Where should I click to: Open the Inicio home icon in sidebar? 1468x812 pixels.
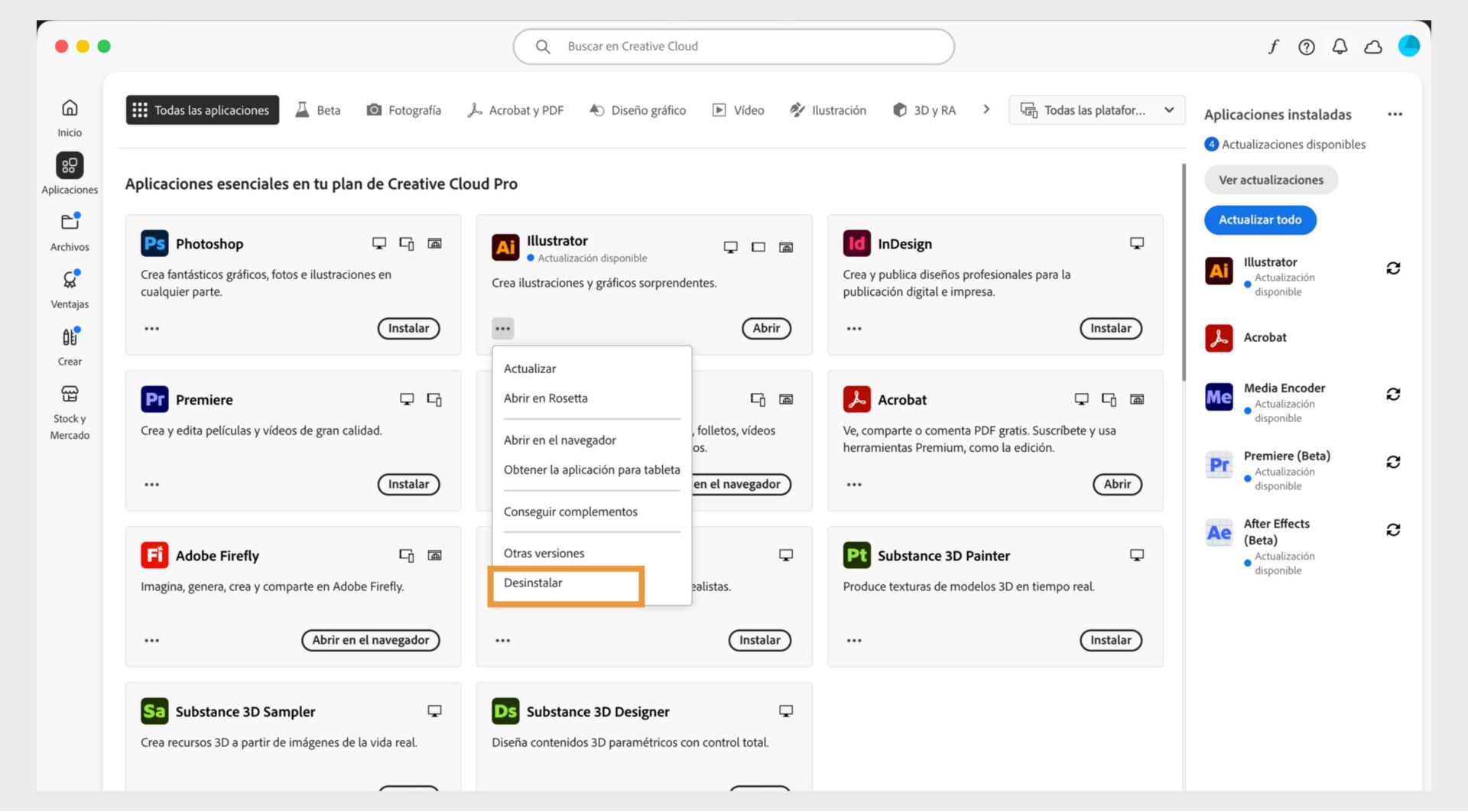click(70, 108)
